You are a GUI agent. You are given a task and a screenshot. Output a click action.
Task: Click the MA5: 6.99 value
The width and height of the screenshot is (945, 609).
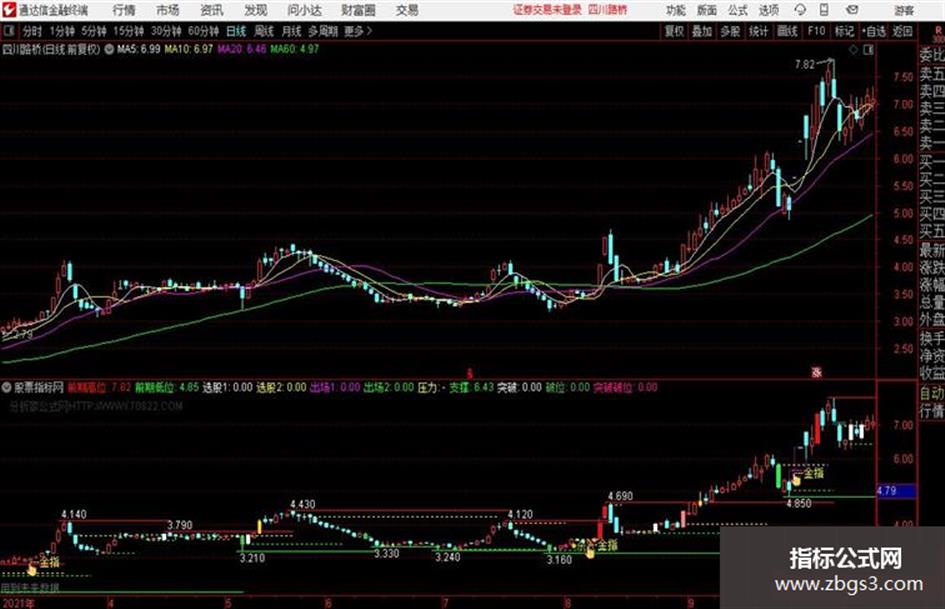click(x=139, y=49)
